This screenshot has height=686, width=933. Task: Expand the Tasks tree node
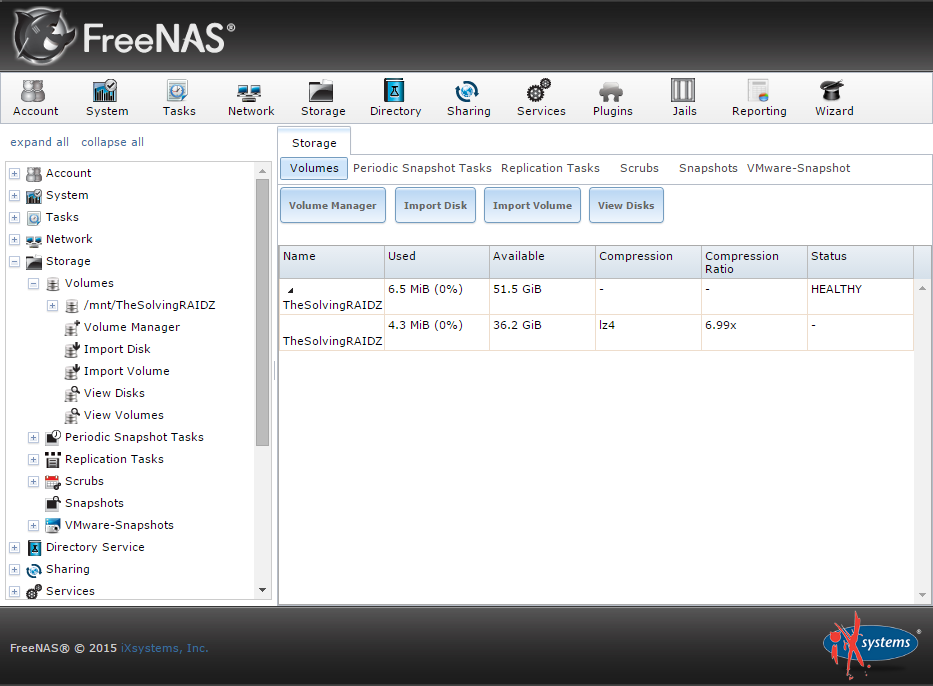click(14, 218)
